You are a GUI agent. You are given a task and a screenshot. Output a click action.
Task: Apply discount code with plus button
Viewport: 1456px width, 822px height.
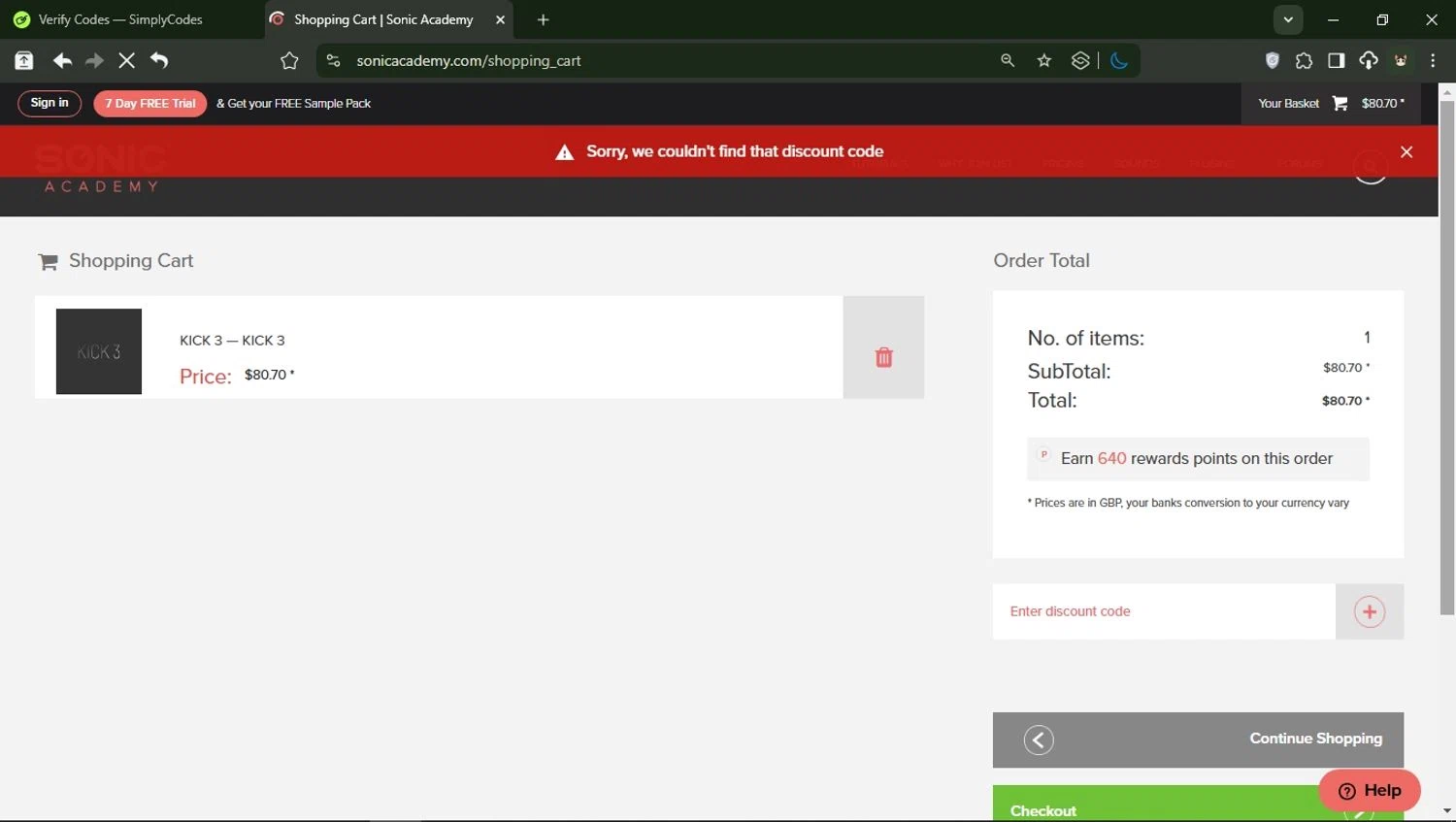point(1370,611)
